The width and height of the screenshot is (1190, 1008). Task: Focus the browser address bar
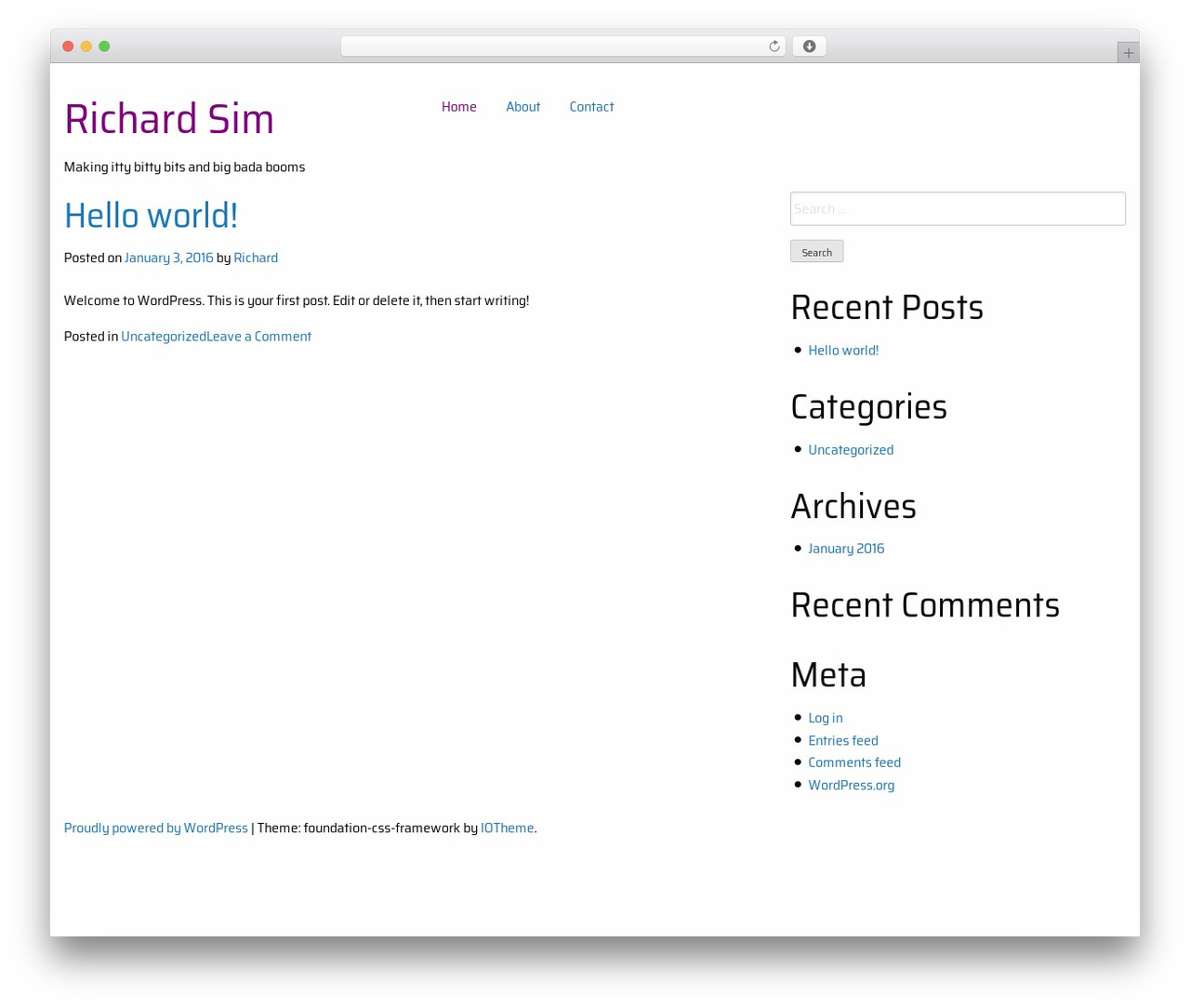(x=562, y=46)
